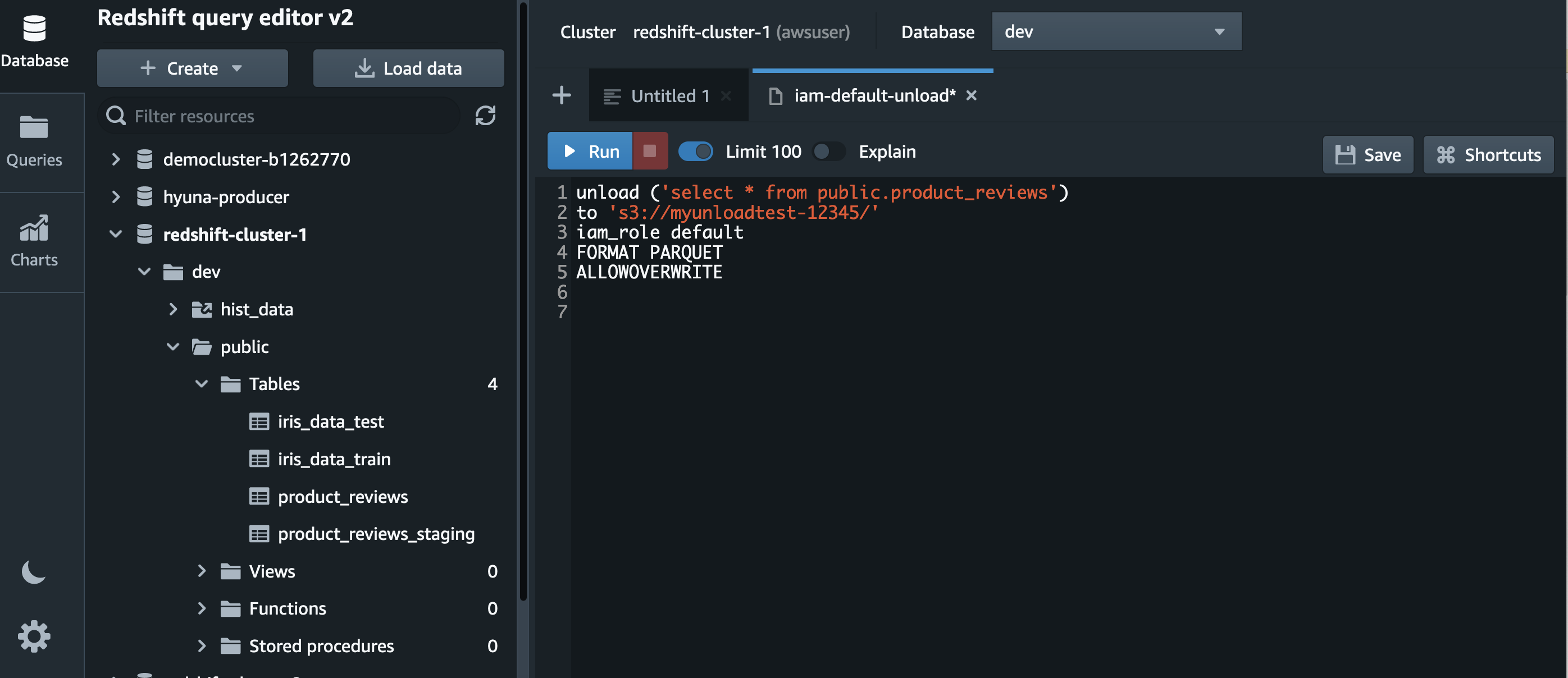Select the iam-default-unload tab

873,95
